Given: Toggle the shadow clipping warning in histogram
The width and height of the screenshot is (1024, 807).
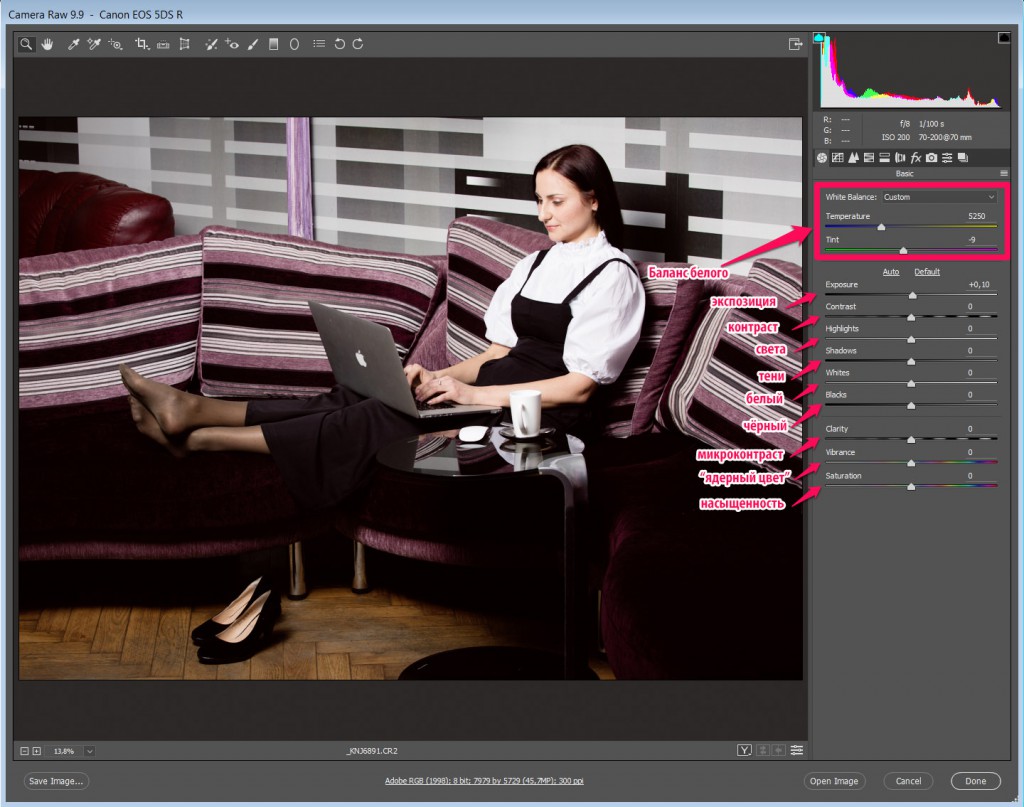Looking at the screenshot, I should 819,38.
